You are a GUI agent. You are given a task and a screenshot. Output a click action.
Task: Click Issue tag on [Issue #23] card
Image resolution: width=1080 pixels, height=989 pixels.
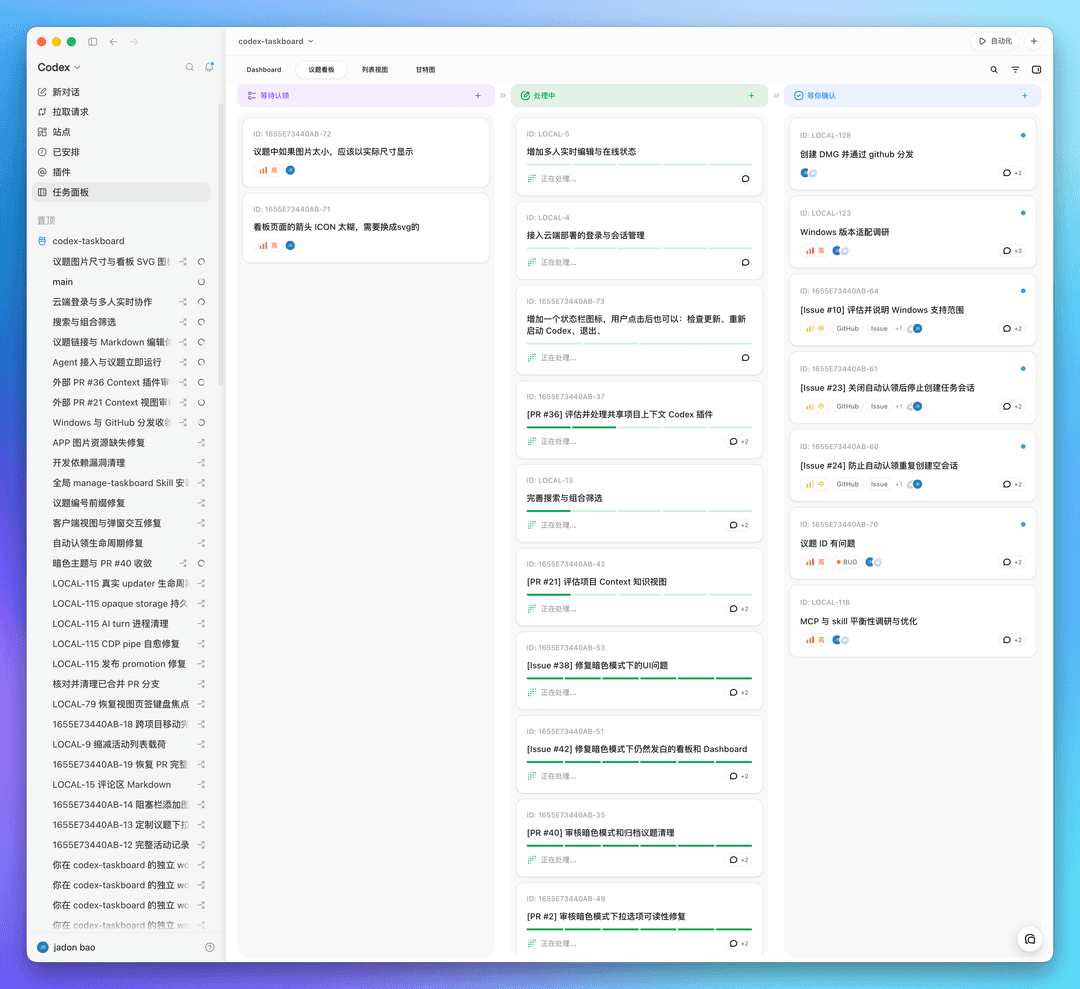tap(879, 406)
